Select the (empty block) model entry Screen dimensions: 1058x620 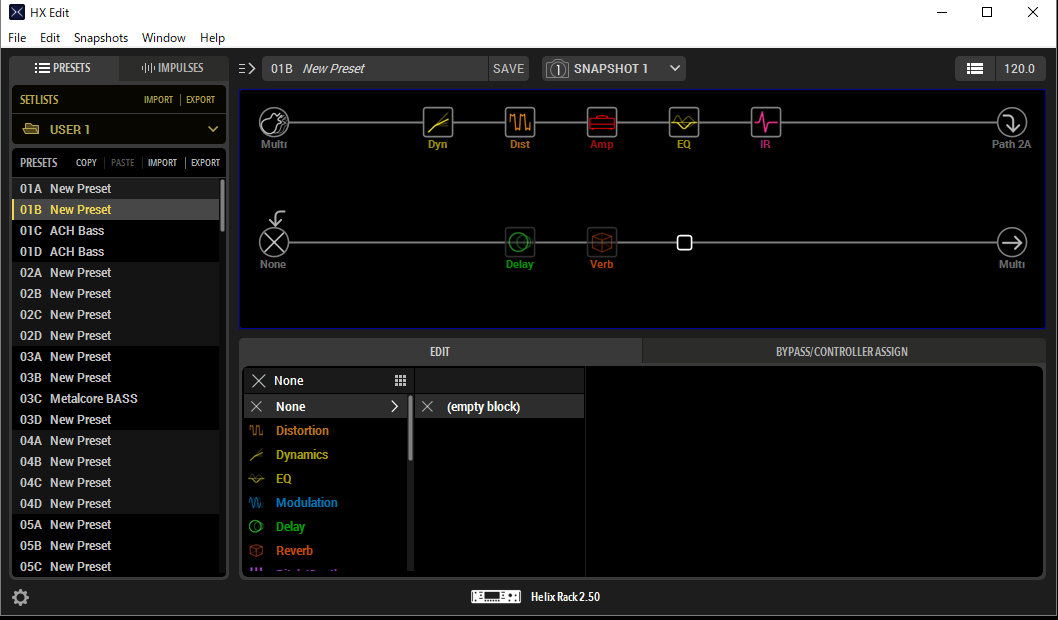pos(499,407)
